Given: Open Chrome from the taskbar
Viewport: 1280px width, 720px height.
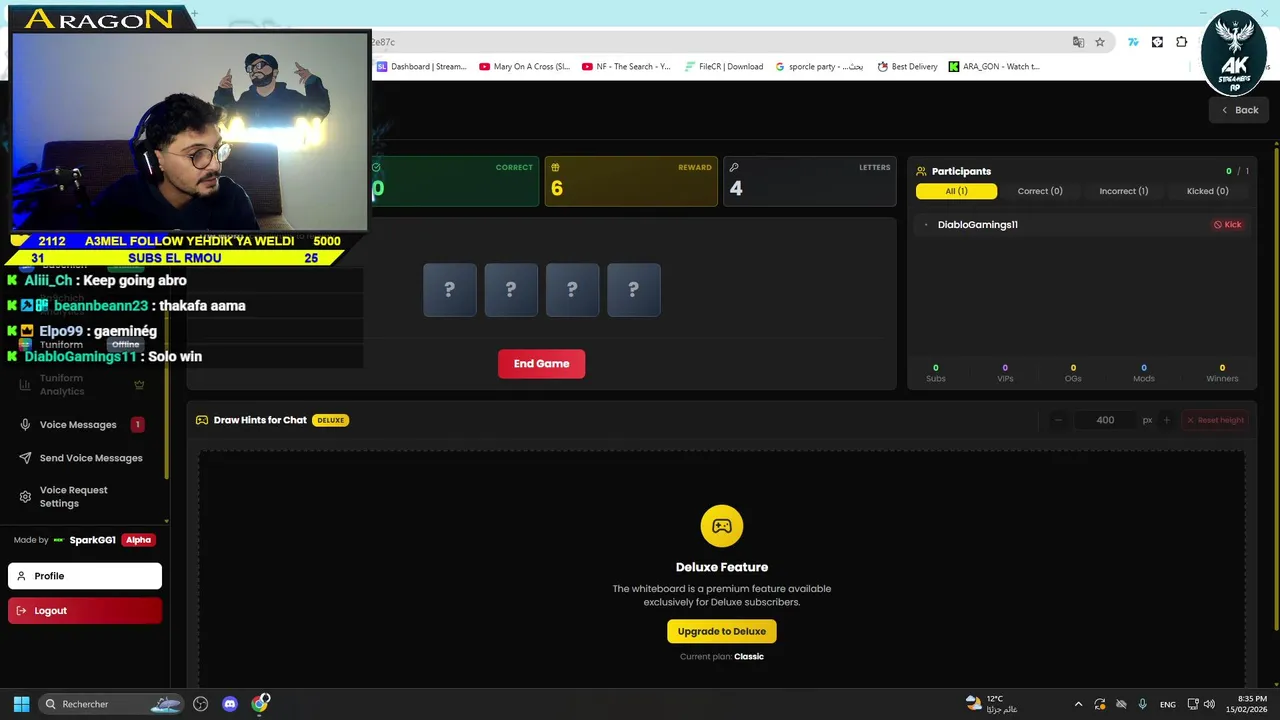Looking at the screenshot, I should (260, 704).
